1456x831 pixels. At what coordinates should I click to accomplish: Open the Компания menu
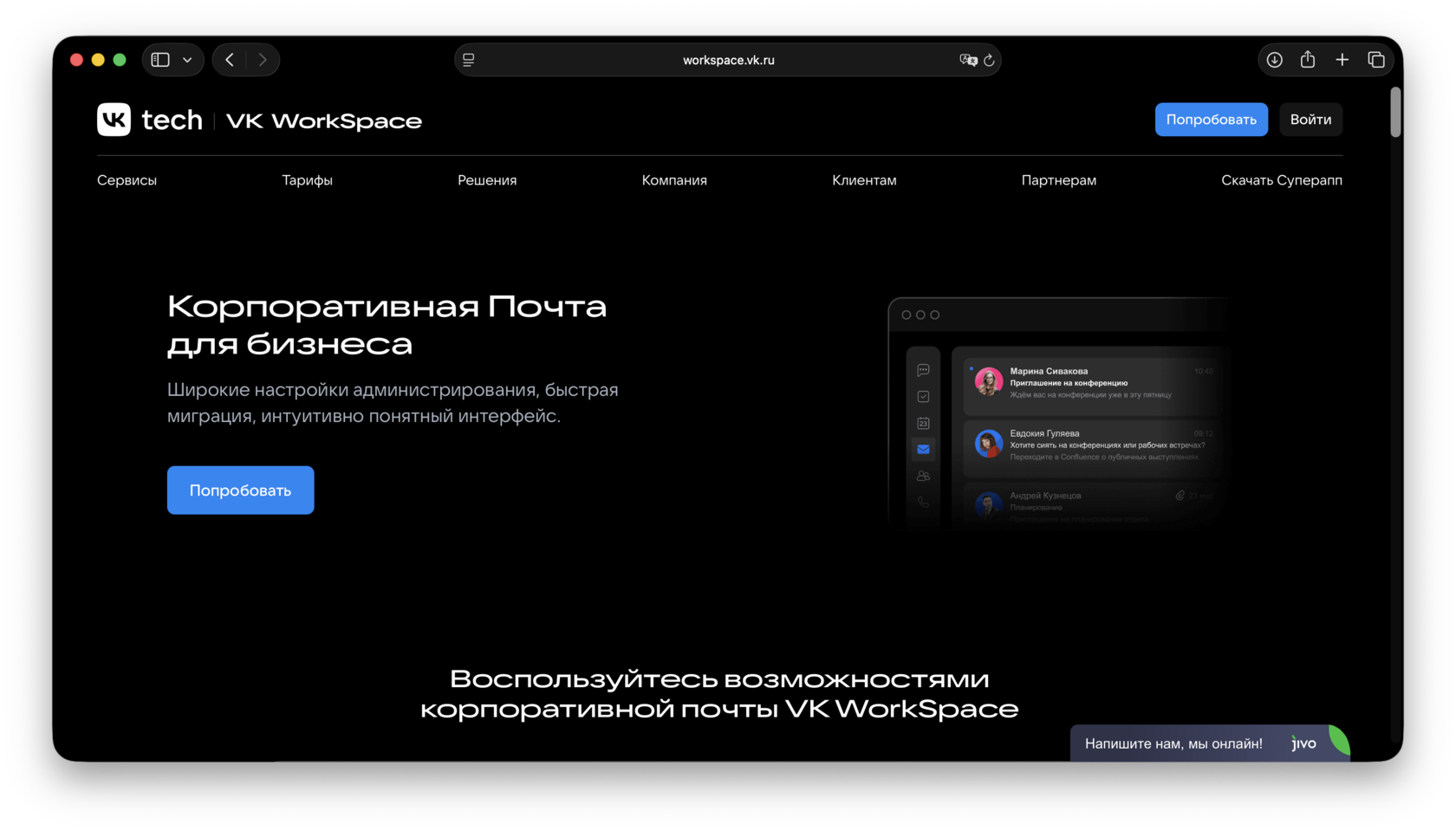coord(674,180)
